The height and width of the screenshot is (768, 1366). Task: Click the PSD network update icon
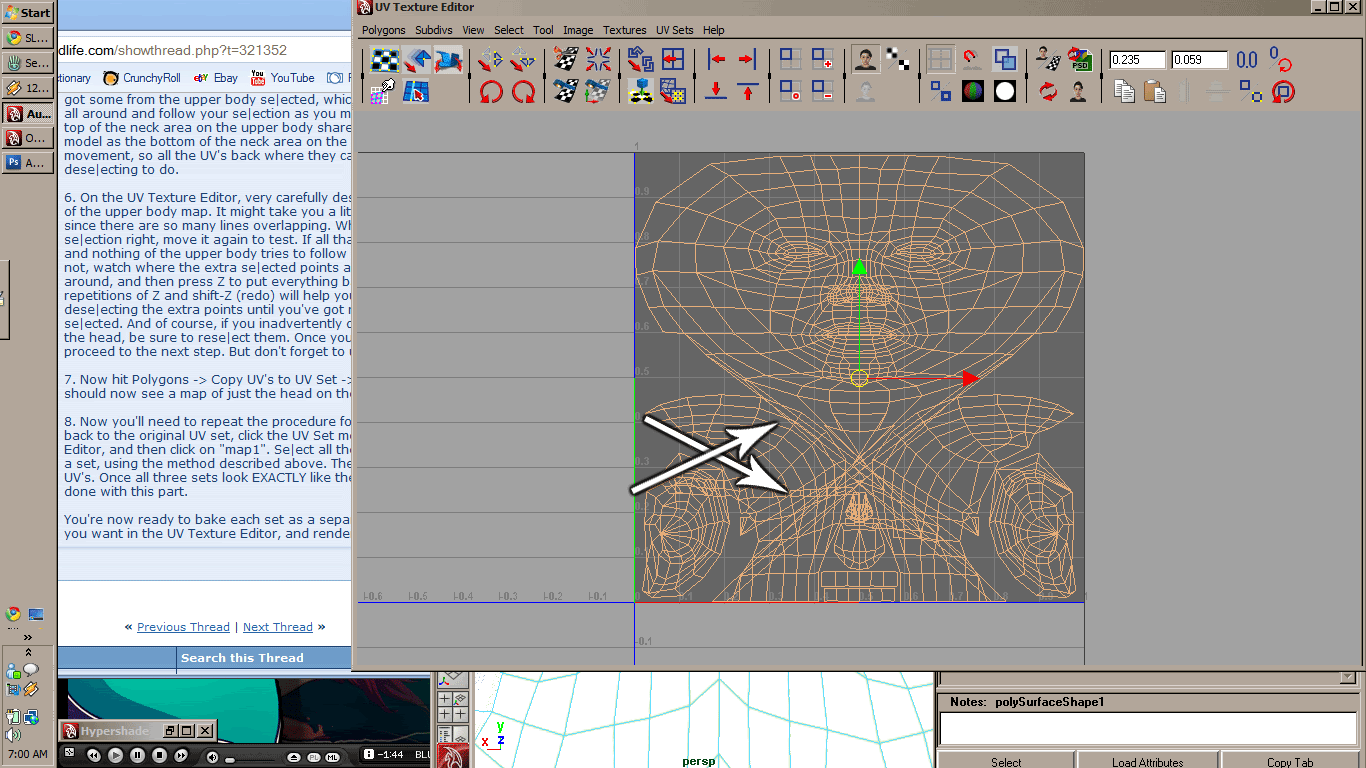click(x=1079, y=60)
